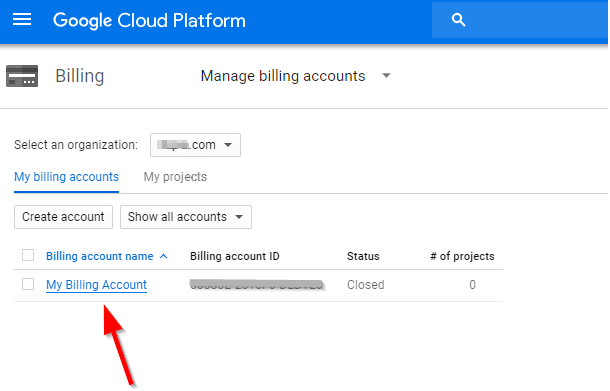Open the Manage billing accounts dropdown
The width and height of the screenshot is (610, 391).
(x=295, y=76)
